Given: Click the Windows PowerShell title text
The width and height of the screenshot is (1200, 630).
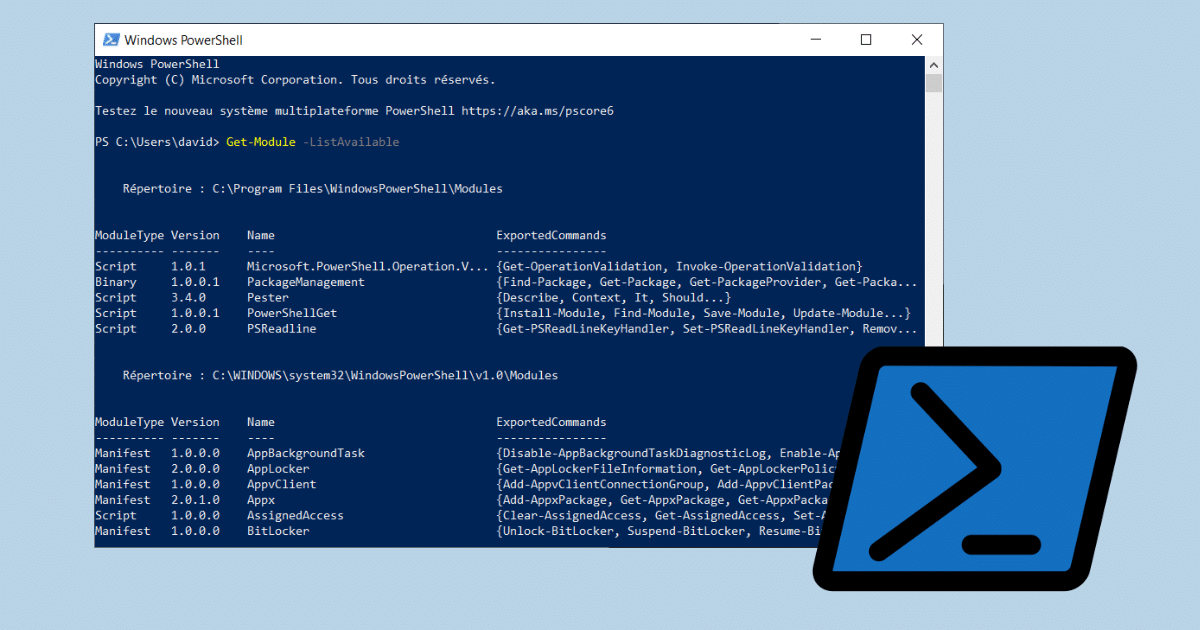Looking at the screenshot, I should coord(183,40).
